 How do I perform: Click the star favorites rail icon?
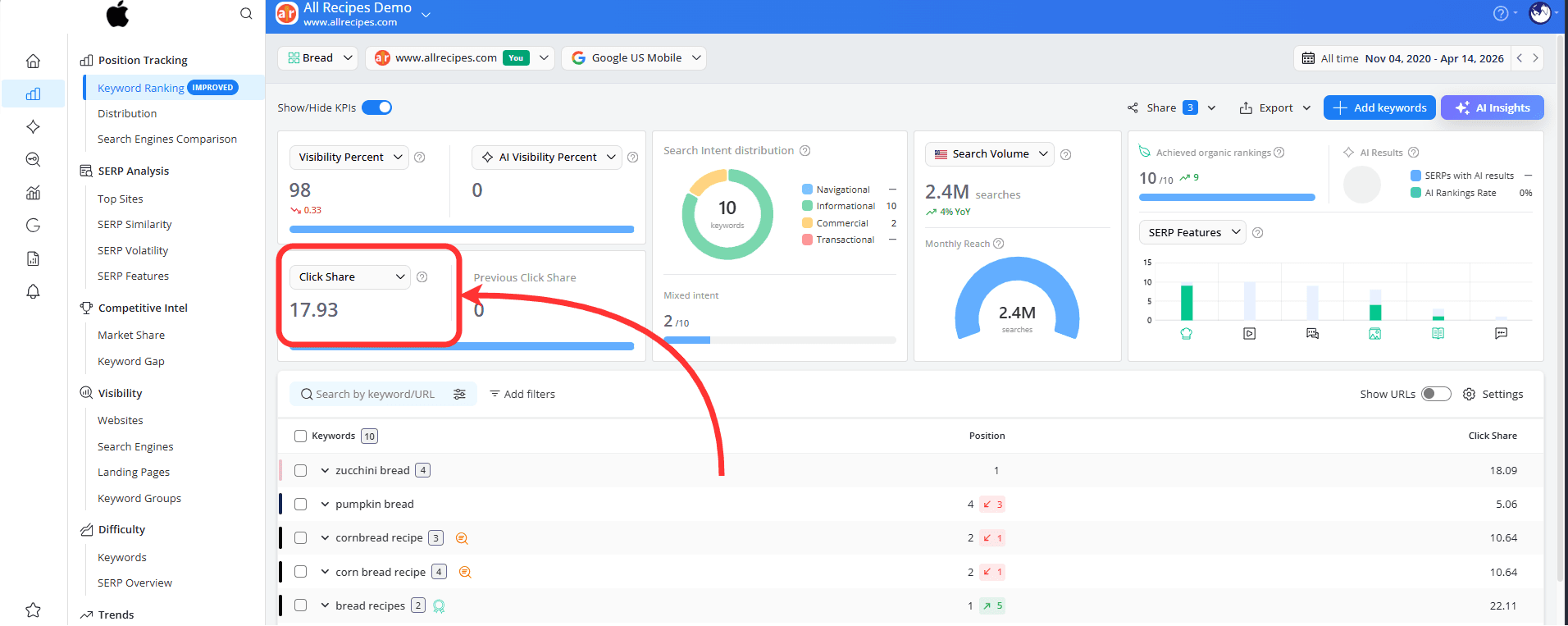(x=33, y=610)
